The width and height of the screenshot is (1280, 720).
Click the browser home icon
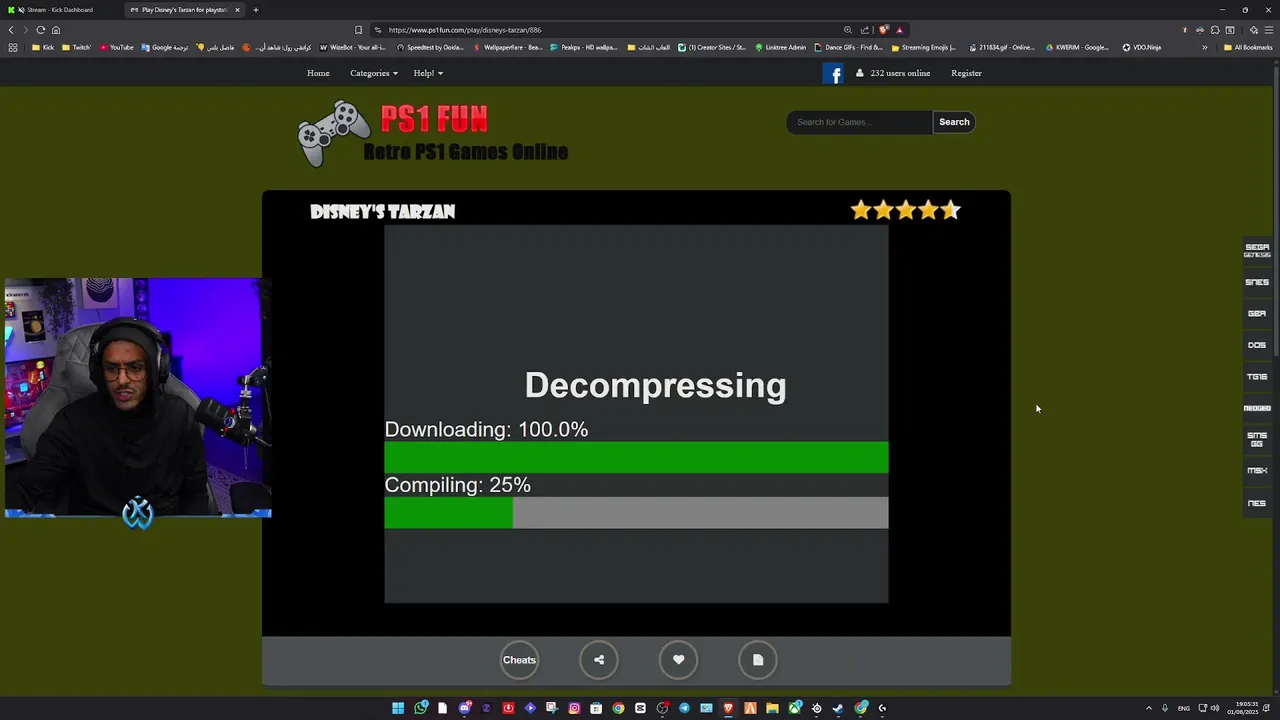click(x=56, y=30)
